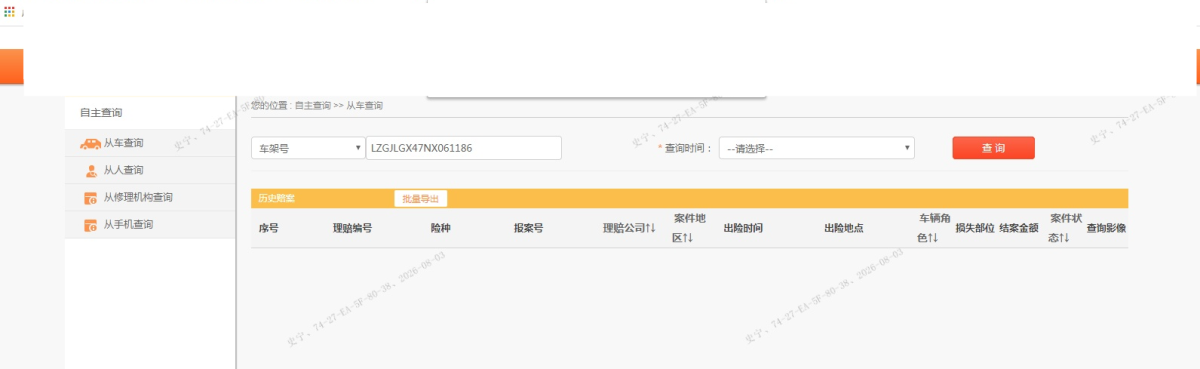Image resolution: width=1200 pixels, height=369 pixels.
Task: Focus the VIN input field LZGJLGX47NX061186
Action: [464, 148]
